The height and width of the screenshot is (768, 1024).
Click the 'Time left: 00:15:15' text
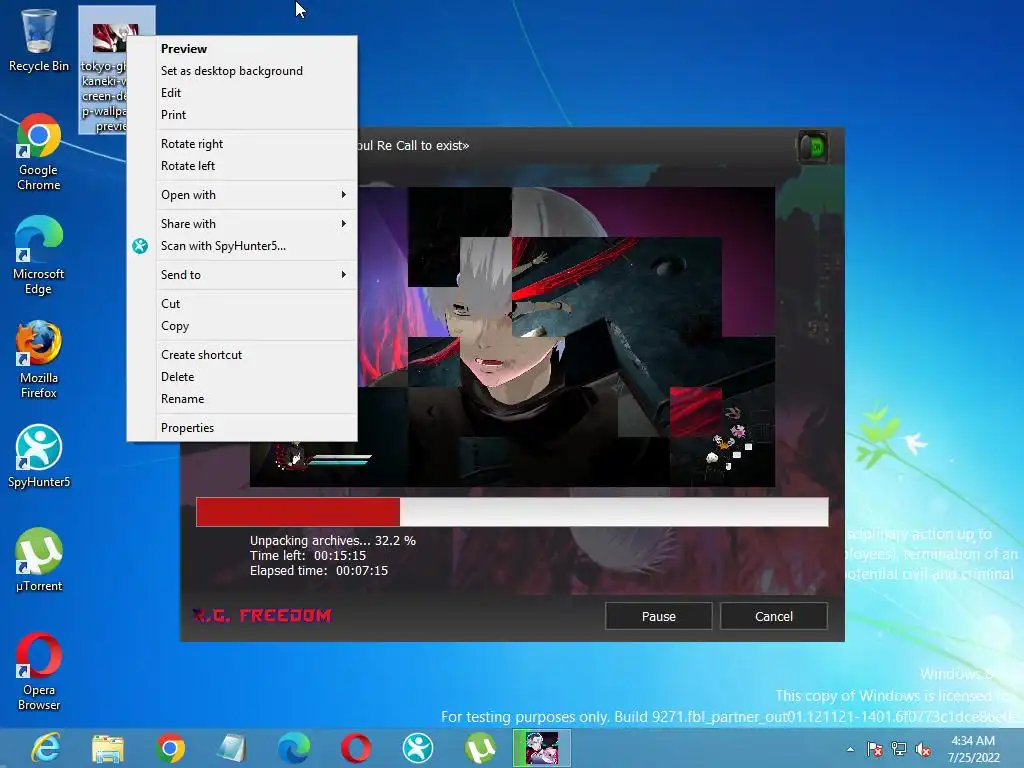click(308, 555)
